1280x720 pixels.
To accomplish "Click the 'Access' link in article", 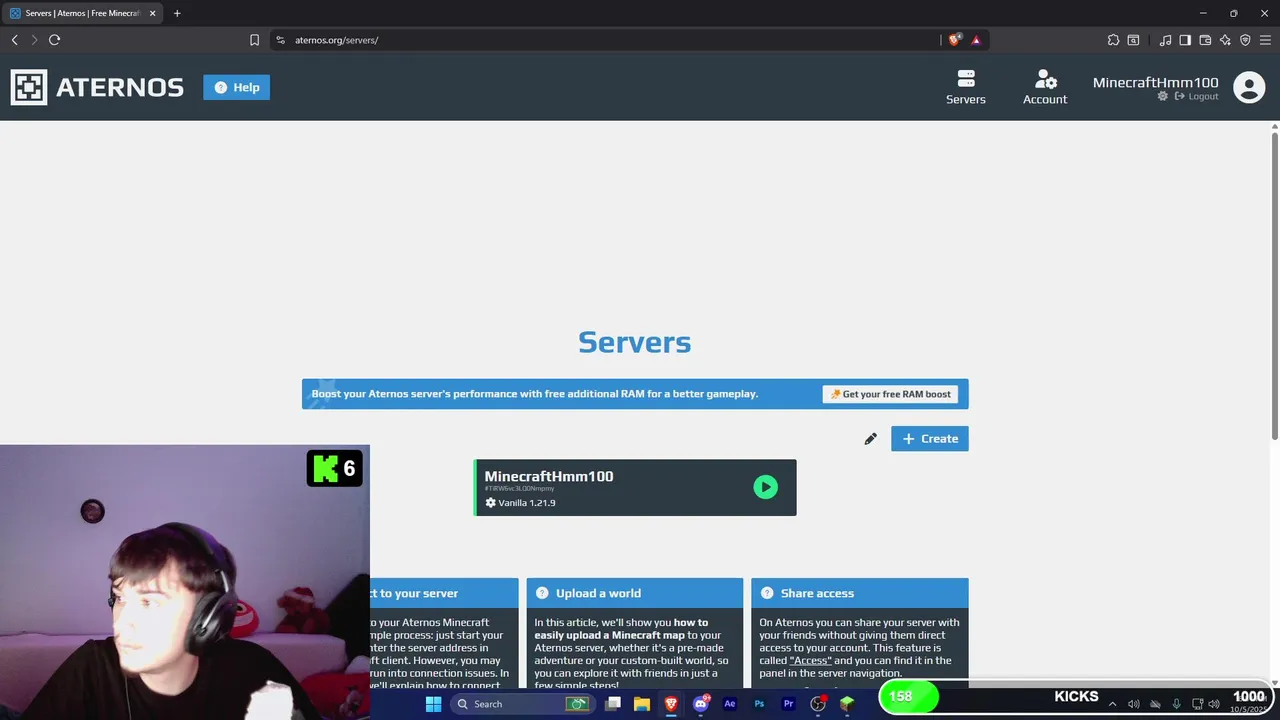I will pos(810,660).
